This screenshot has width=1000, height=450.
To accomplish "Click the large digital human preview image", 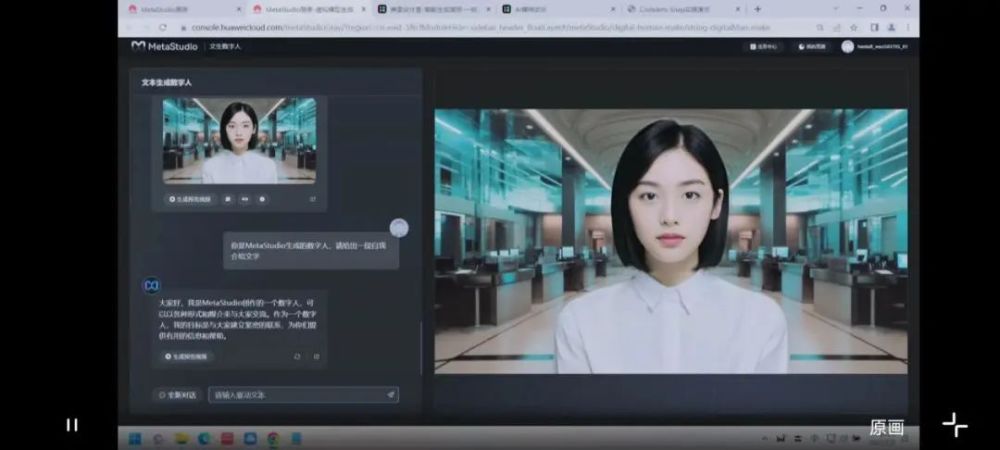I will 671,241.
